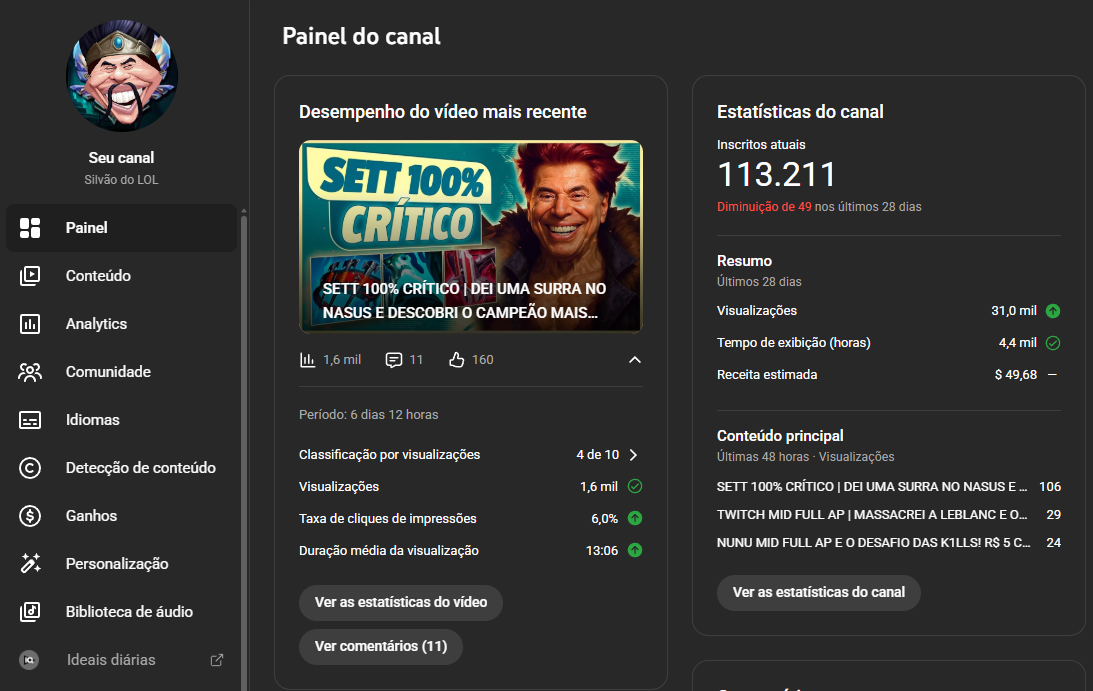Image resolution: width=1093 pixels, height=691 pixels.
Task: Click the check icon beside 4,4 mil
Action: point(1053,343)
